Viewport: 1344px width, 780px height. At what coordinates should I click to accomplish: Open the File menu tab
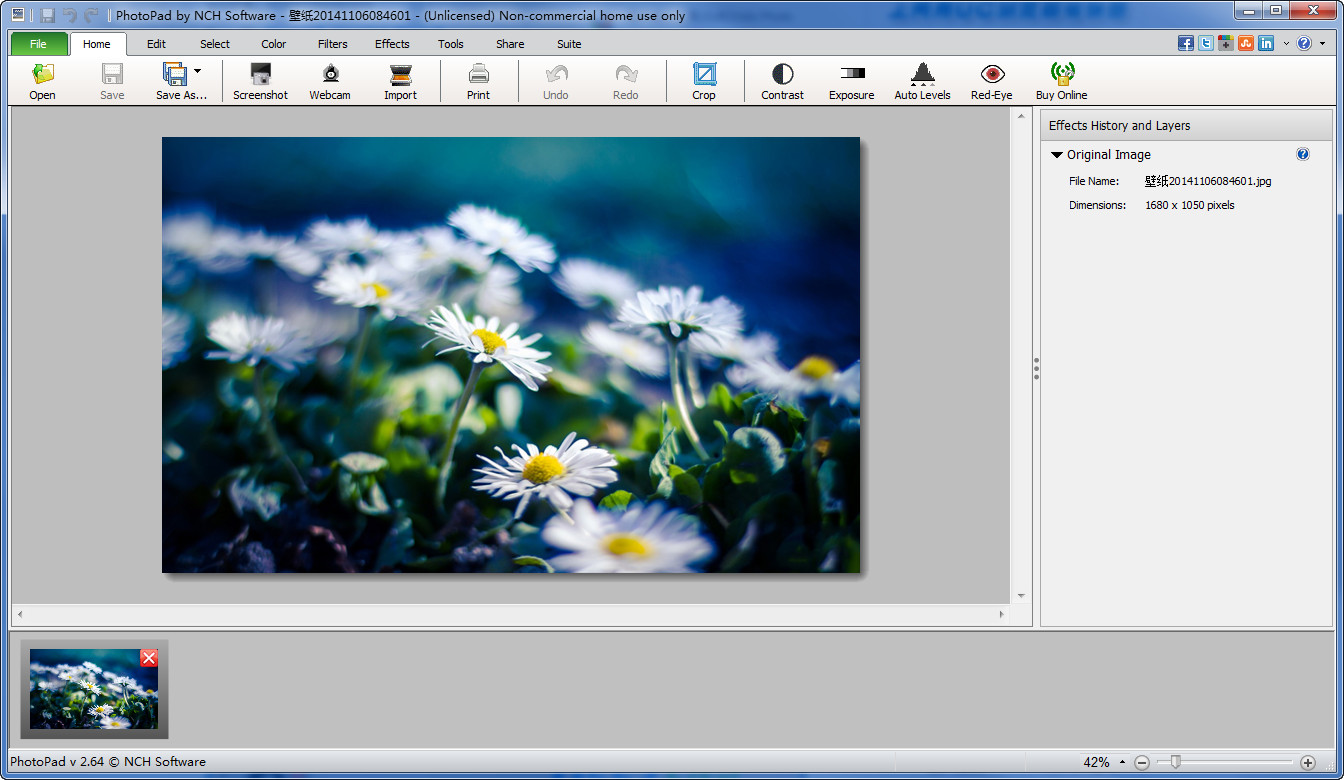pyautogui.click(x=39, y=44)
